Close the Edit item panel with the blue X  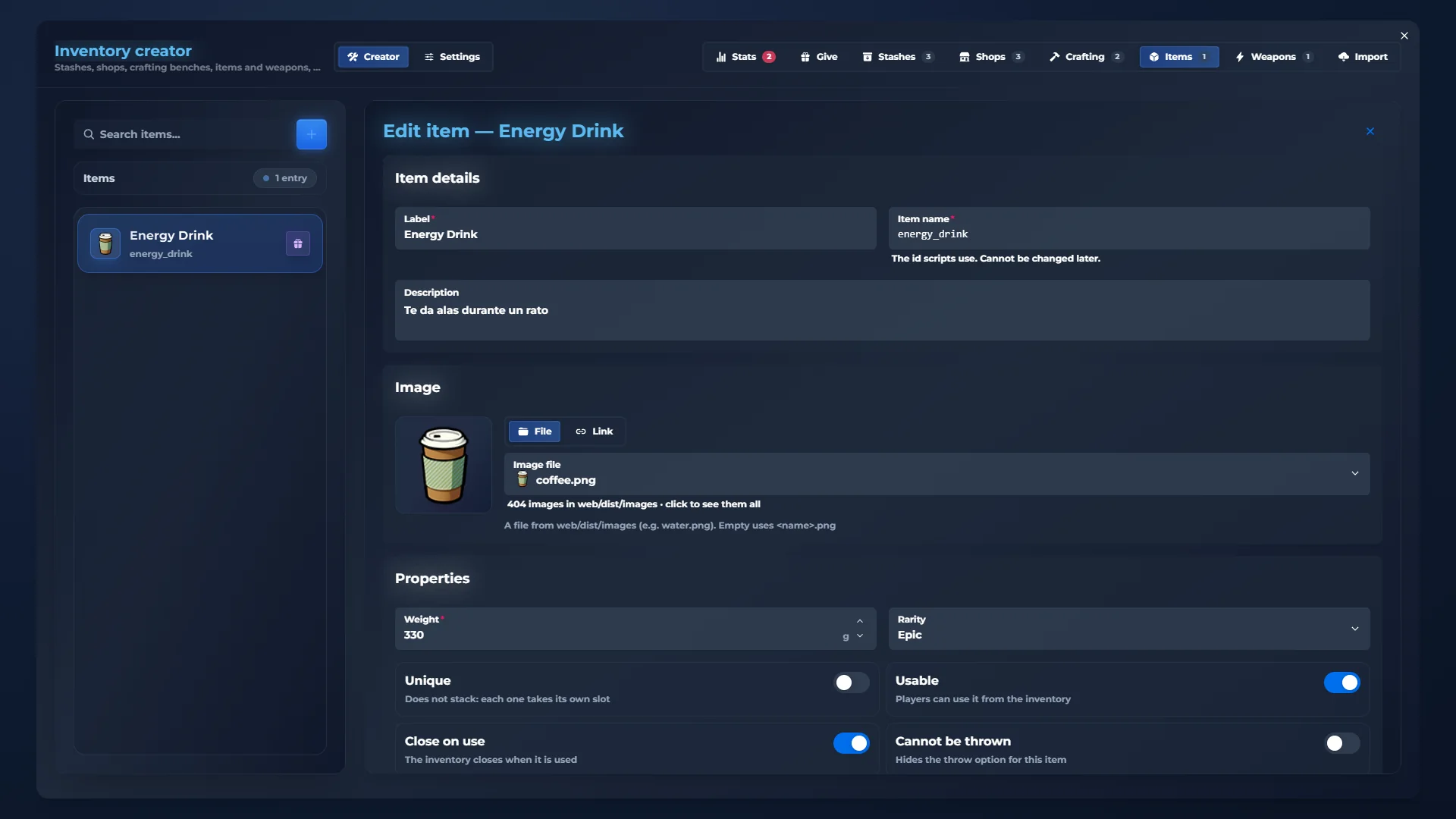point(1370,131)
